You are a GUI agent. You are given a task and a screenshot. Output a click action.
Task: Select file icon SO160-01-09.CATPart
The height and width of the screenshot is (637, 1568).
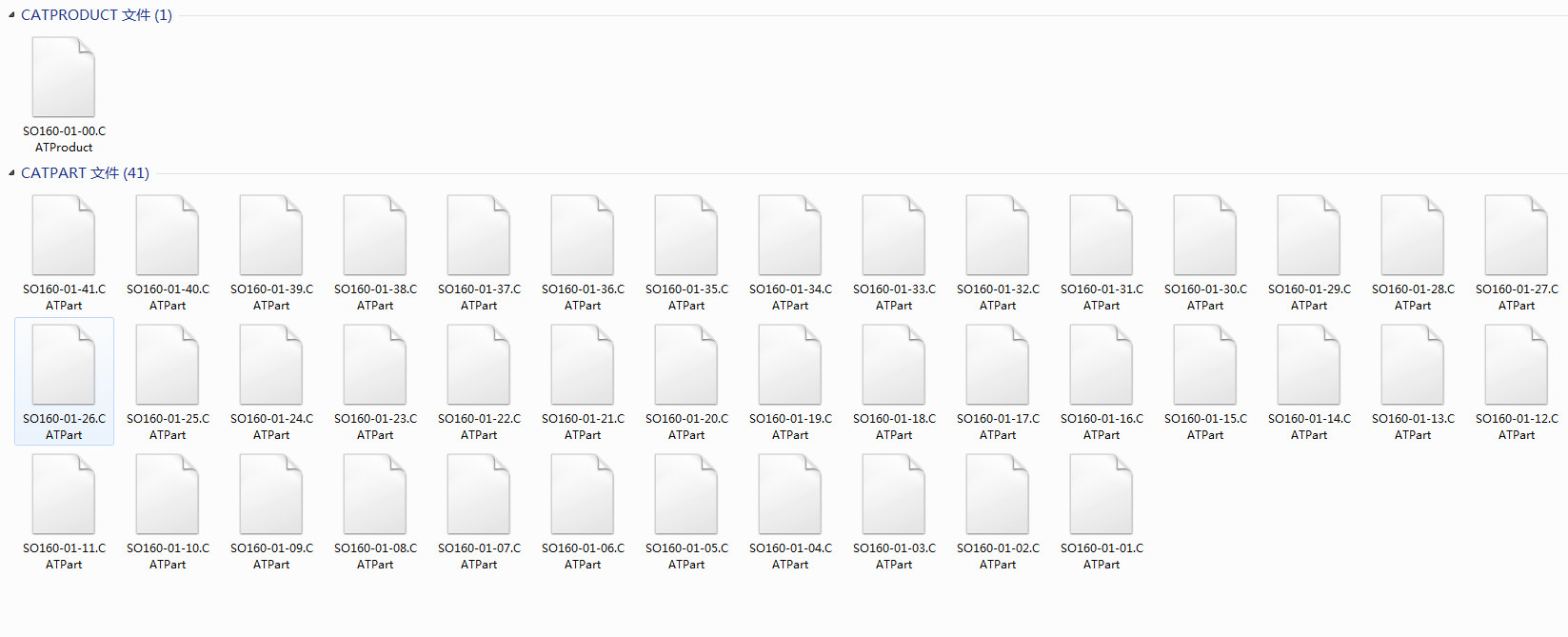pyautogui.click(x=271, y=494)
